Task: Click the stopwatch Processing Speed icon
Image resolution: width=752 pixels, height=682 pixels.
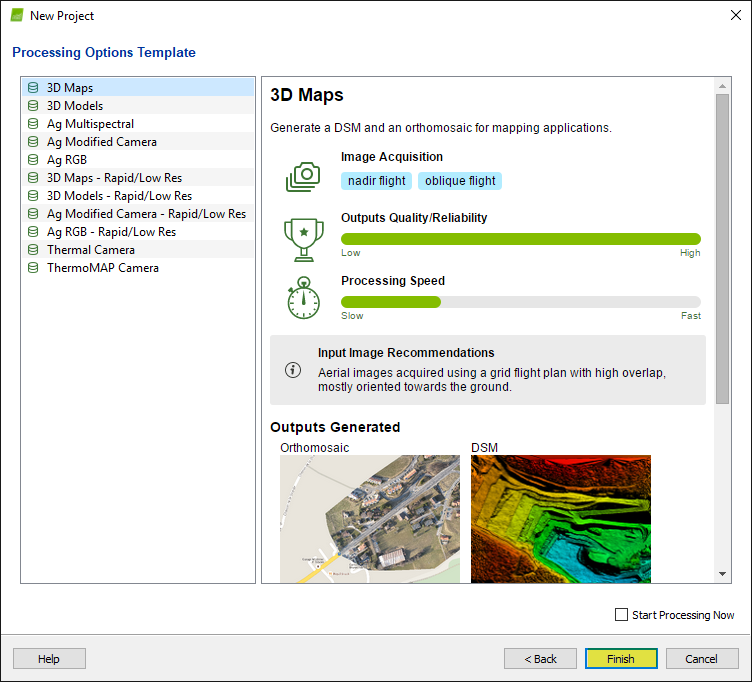Action: click(x=302, y=298)
